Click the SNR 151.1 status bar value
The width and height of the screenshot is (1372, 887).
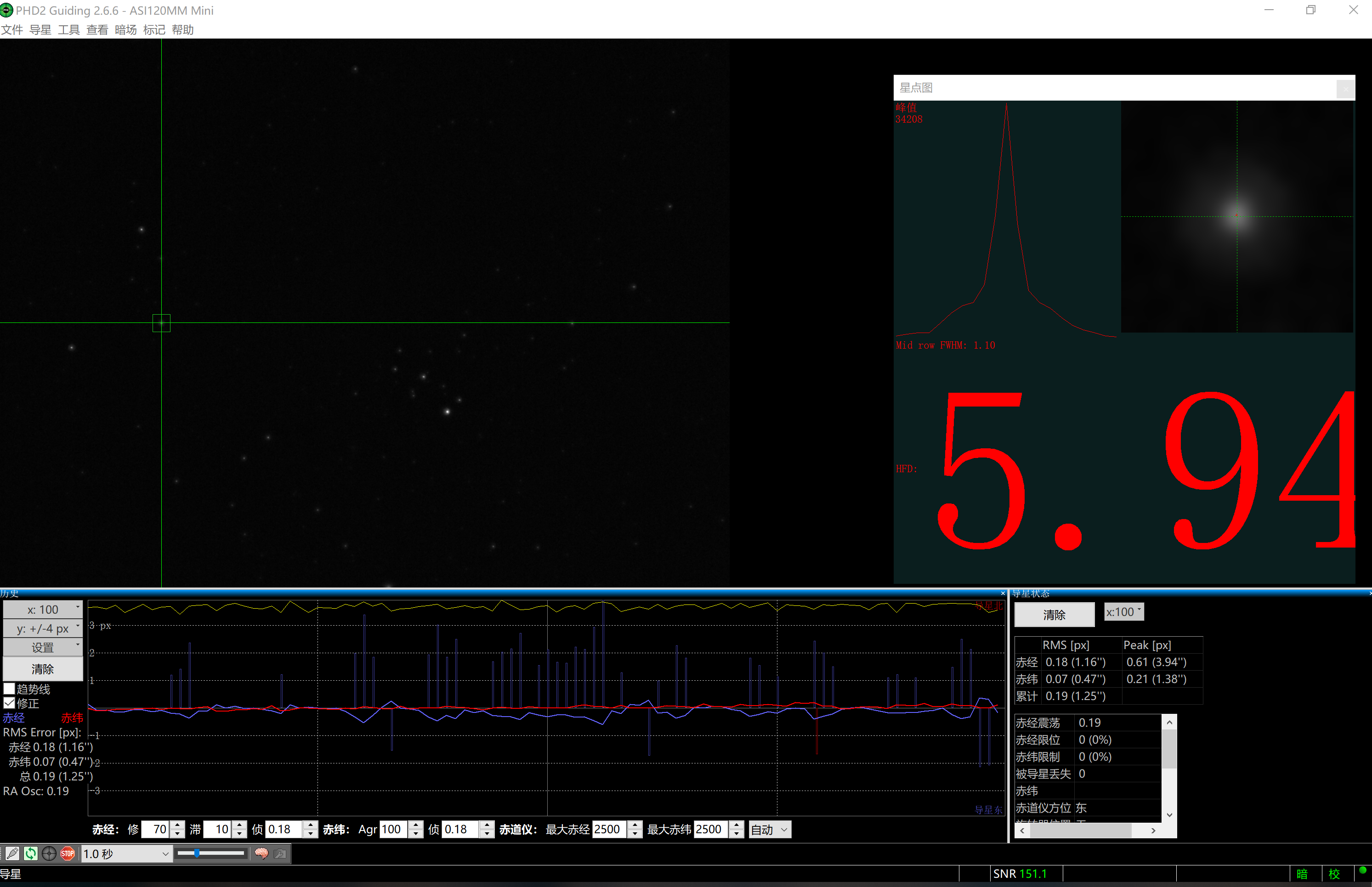tap(1020, 874)
